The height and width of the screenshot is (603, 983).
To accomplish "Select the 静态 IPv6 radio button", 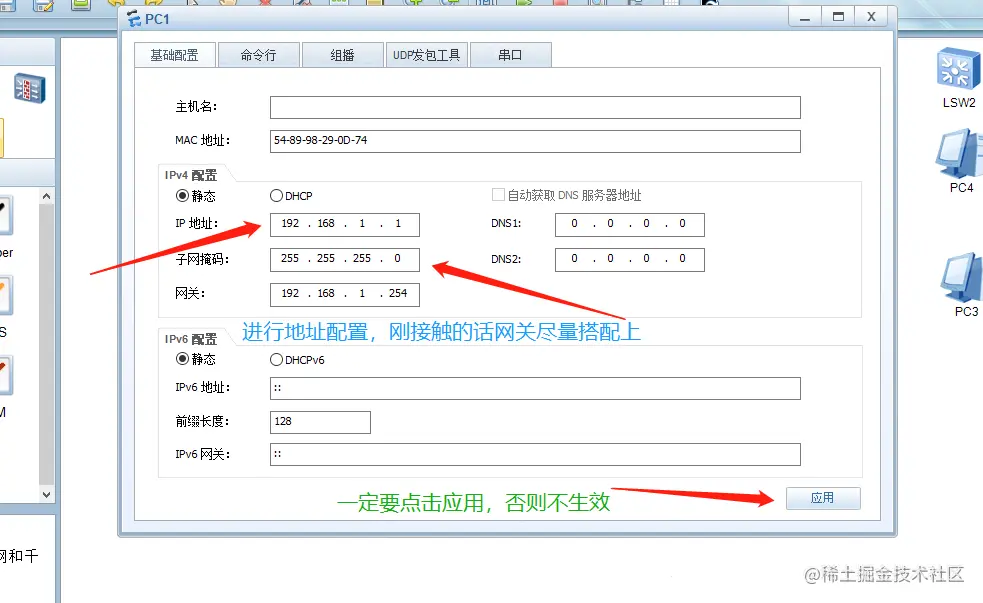I will pos(182,359).
